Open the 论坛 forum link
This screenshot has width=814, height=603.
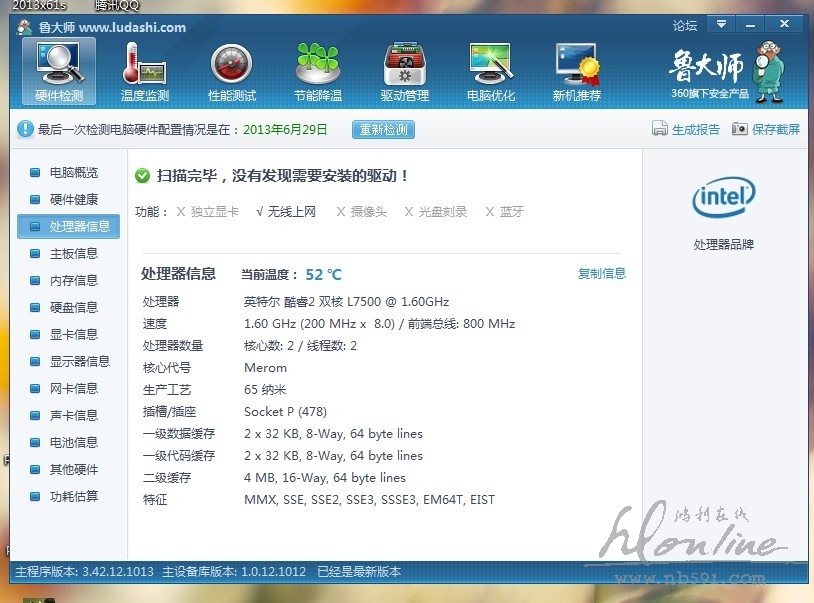pos(685,25)
